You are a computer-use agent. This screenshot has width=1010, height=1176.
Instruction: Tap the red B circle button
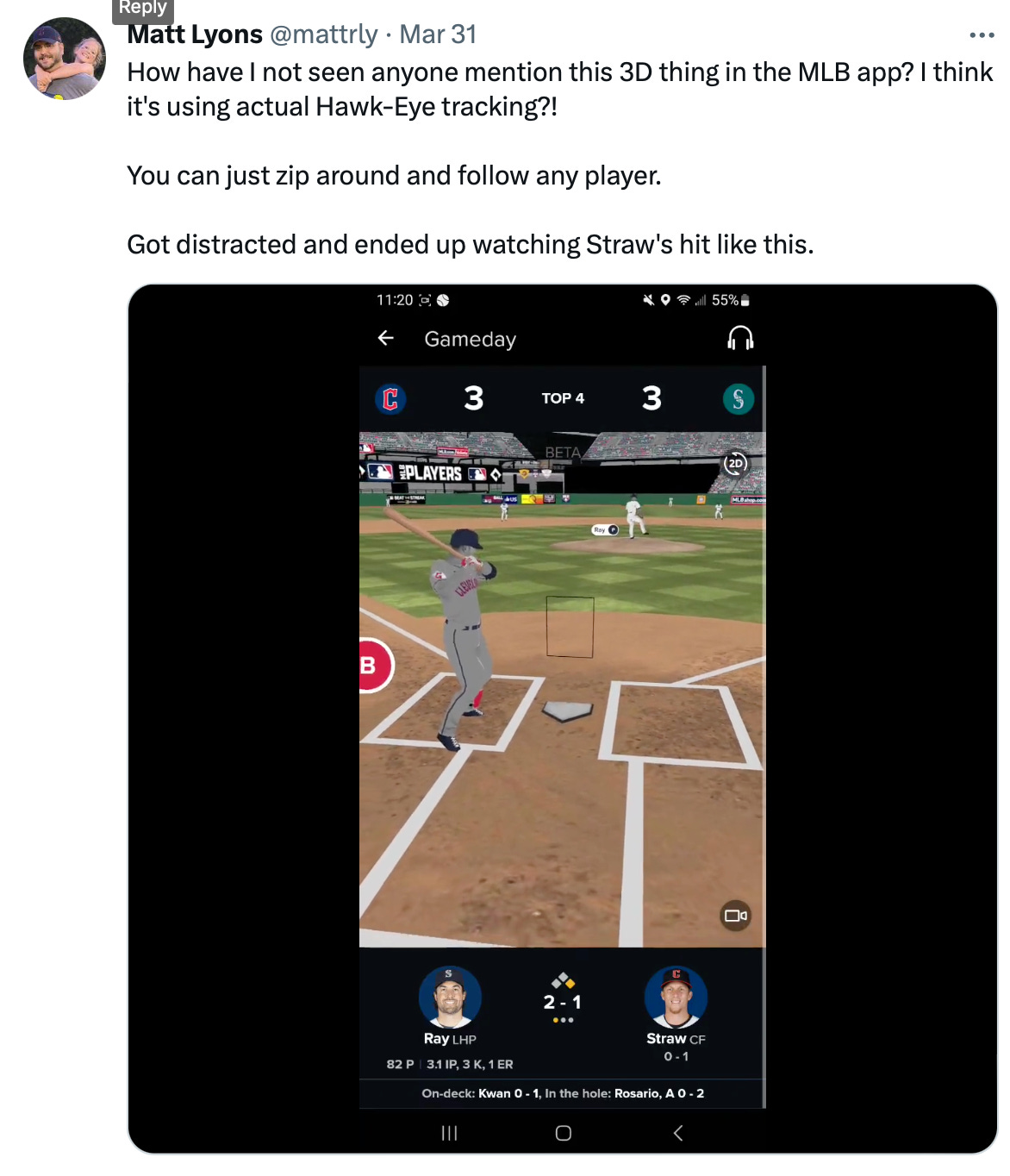pos(374,666)
